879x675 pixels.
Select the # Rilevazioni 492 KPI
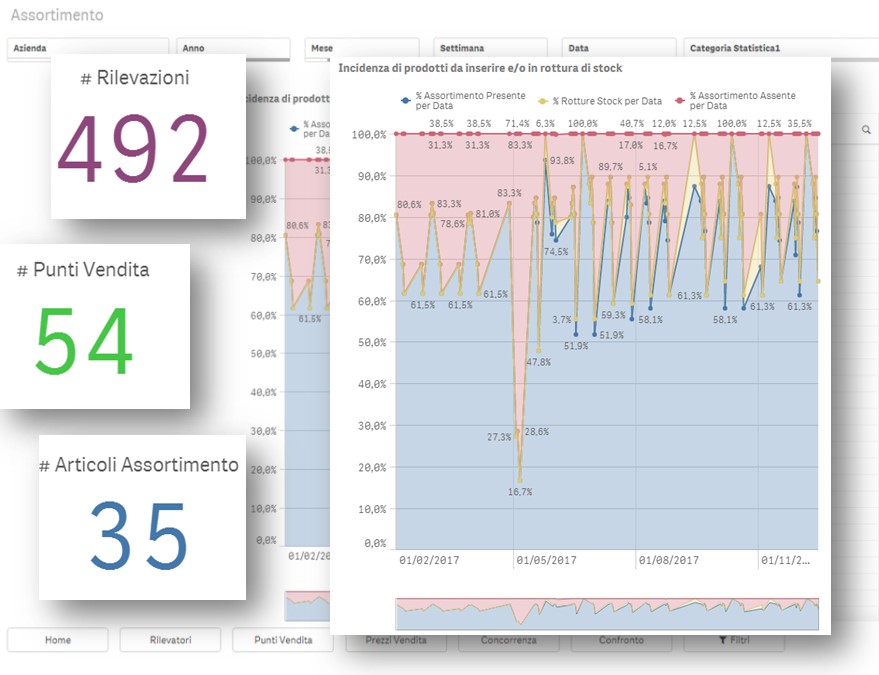[148, 136]
